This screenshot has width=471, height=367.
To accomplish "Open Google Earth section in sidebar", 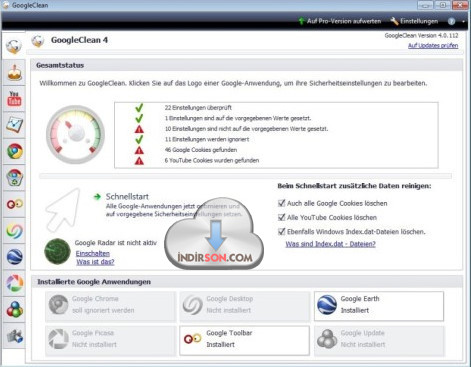I will pyautogui.click(x=15, y=257).
